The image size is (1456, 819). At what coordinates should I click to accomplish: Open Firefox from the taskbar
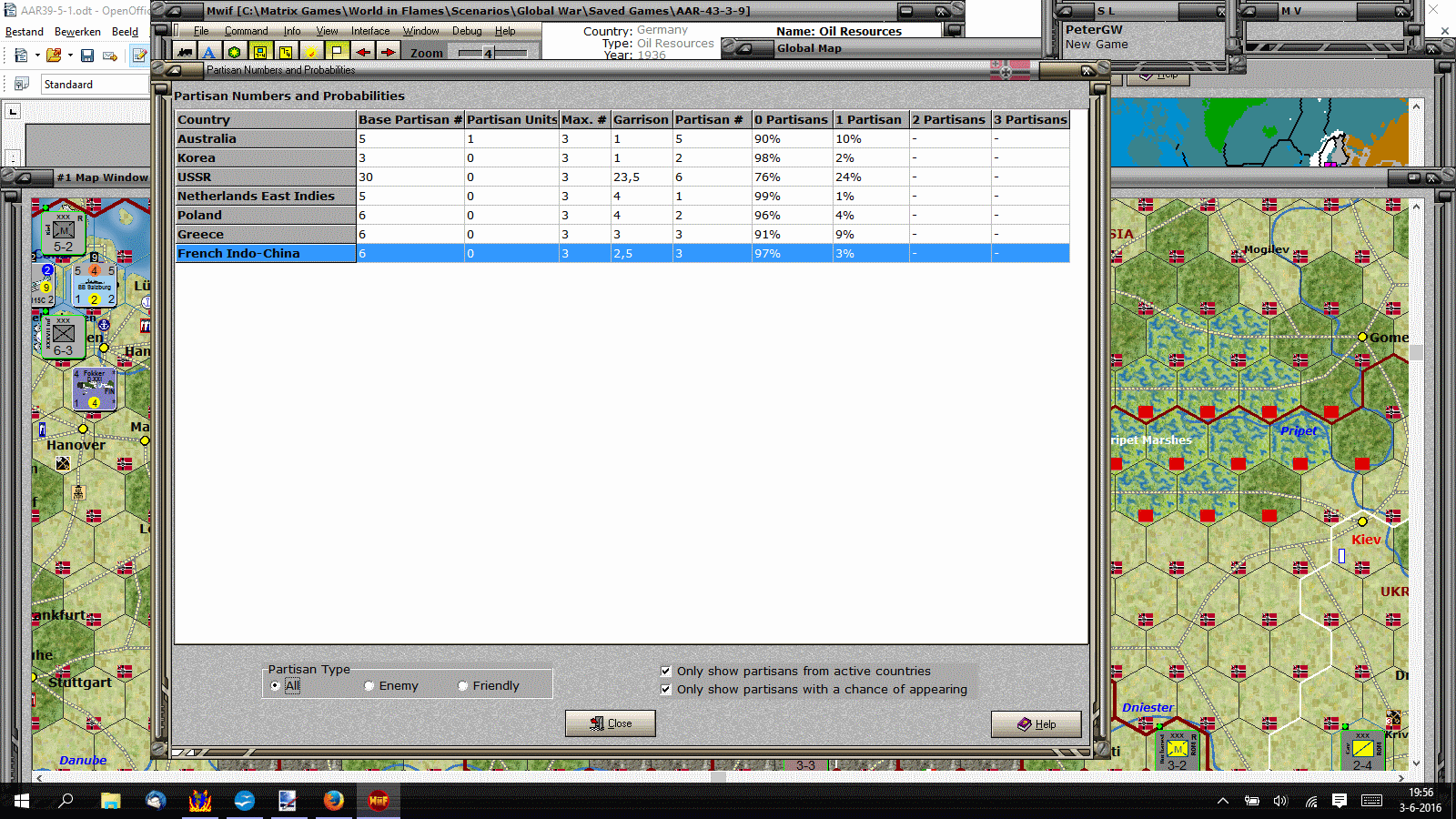tap(334, 800)
